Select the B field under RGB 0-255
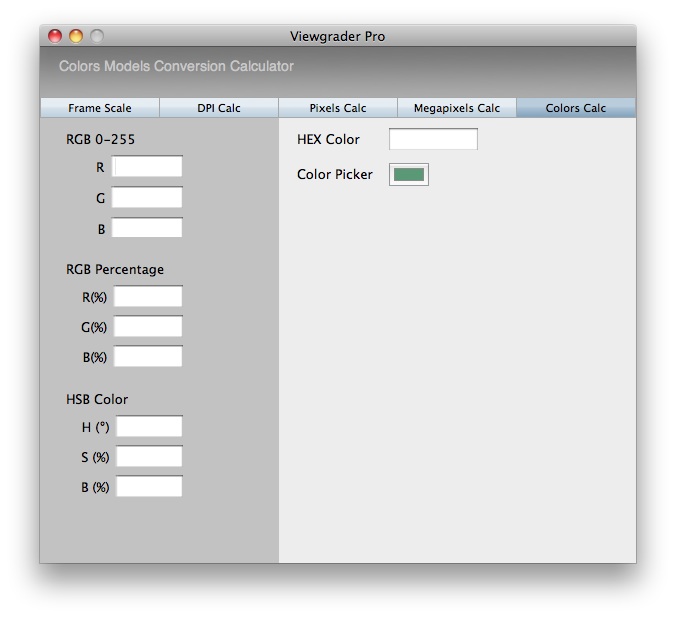Screen dimensions: 676x618 [147, 228]
